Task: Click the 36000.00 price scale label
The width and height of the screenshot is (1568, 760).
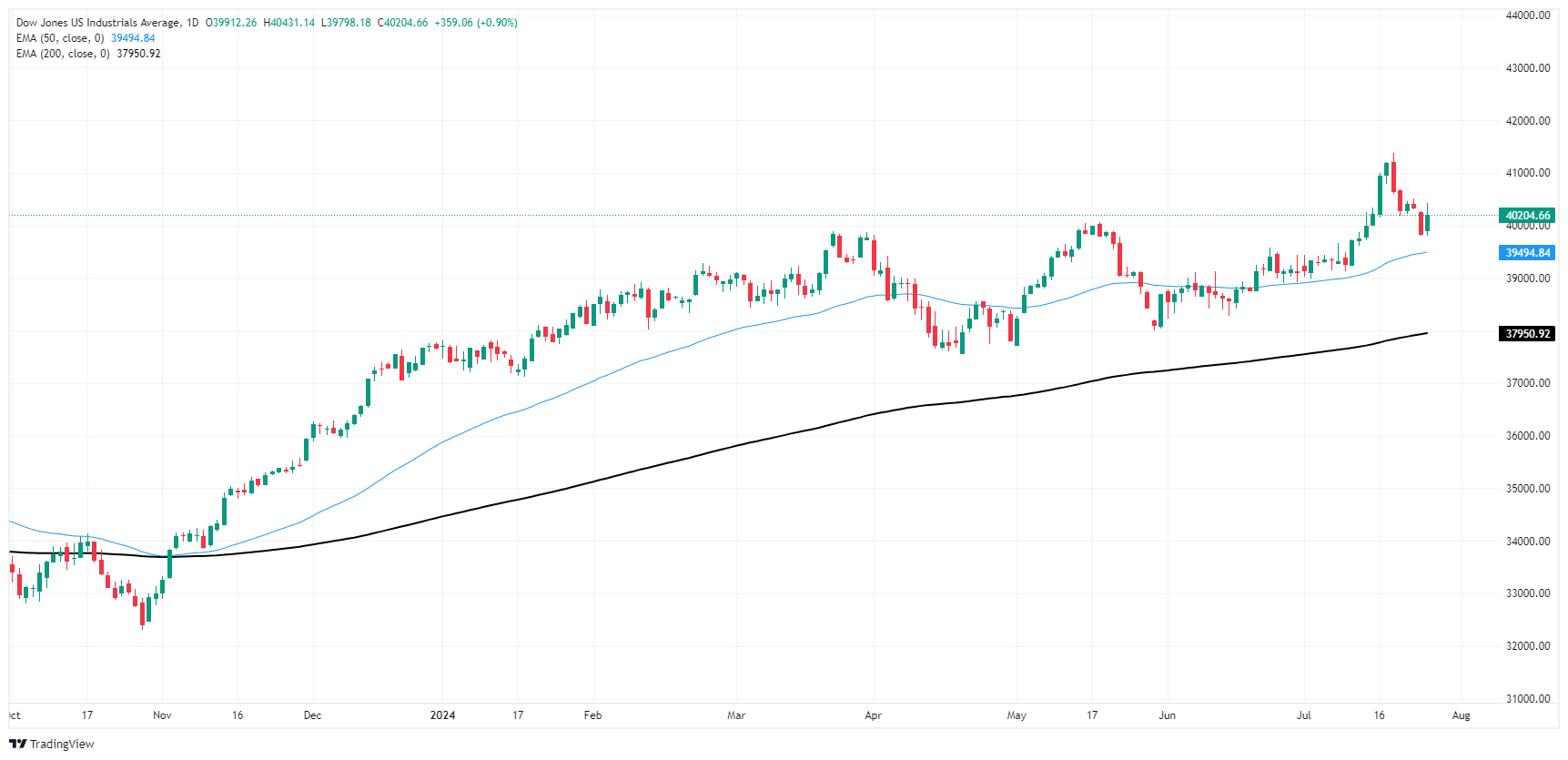Action: click(x=1527, y=436)
